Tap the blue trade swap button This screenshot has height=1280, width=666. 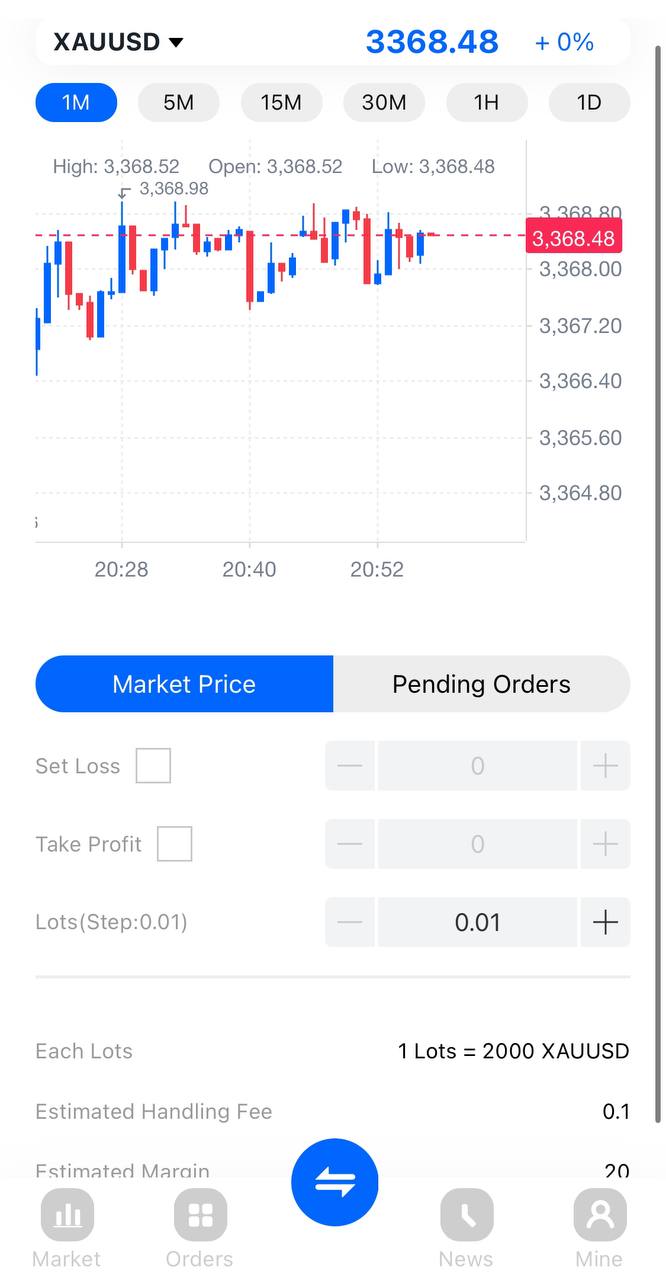[x=335, y=1183]
